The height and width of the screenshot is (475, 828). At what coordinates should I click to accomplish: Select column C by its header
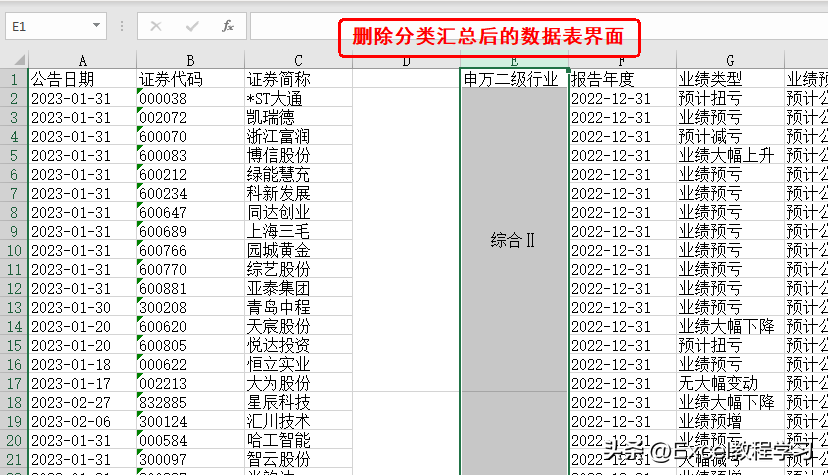coord(298,61)
